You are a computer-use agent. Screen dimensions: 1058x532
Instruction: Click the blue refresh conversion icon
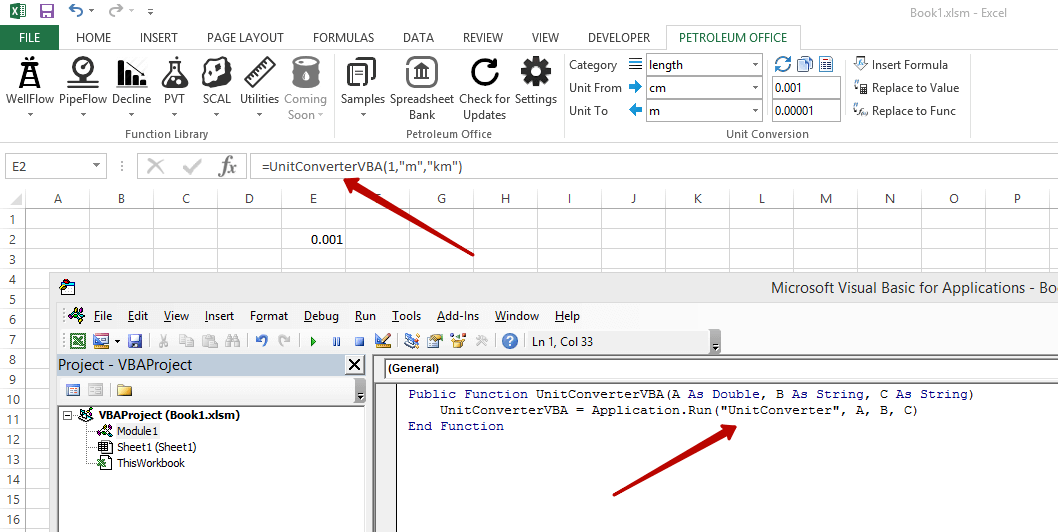783,64
